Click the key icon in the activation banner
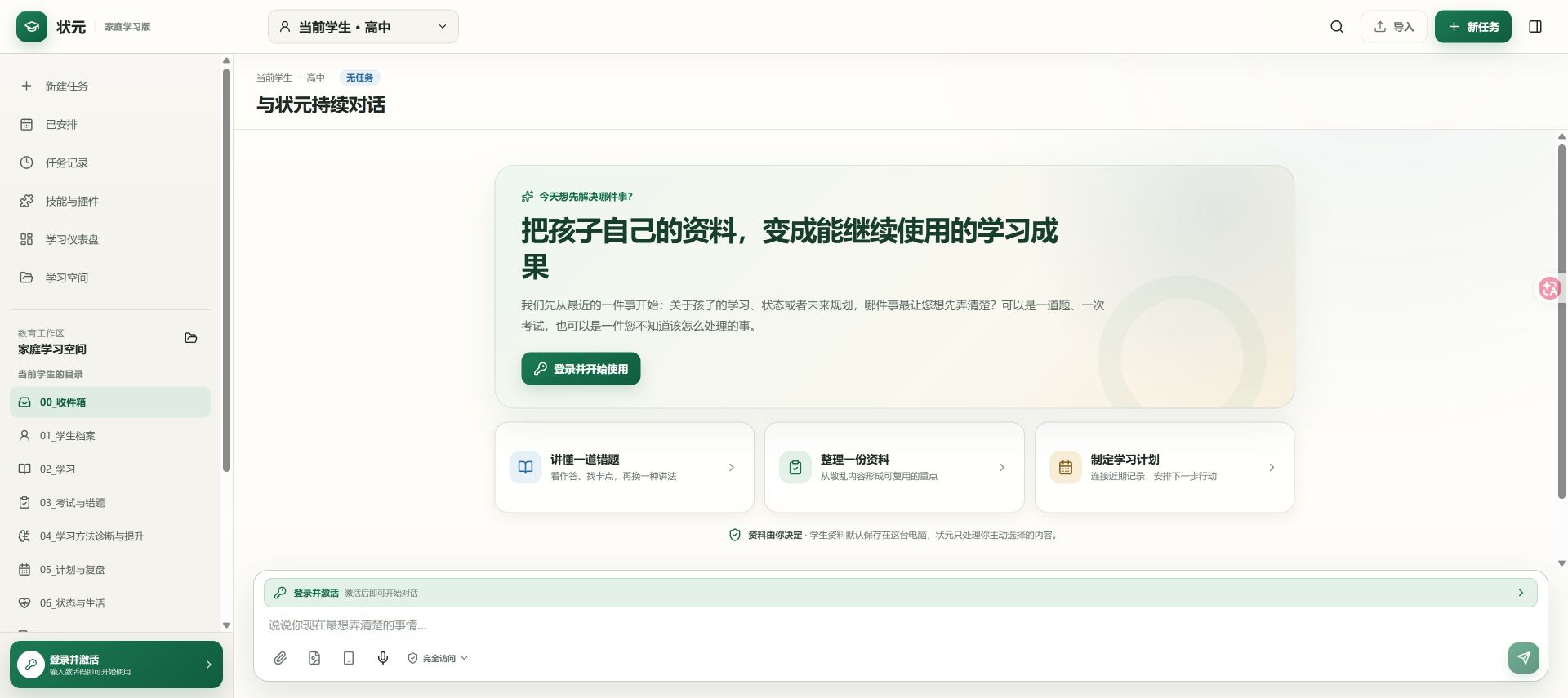This screenshot has width=1568, height=698. pyautogui.click(x=280, y=593)
